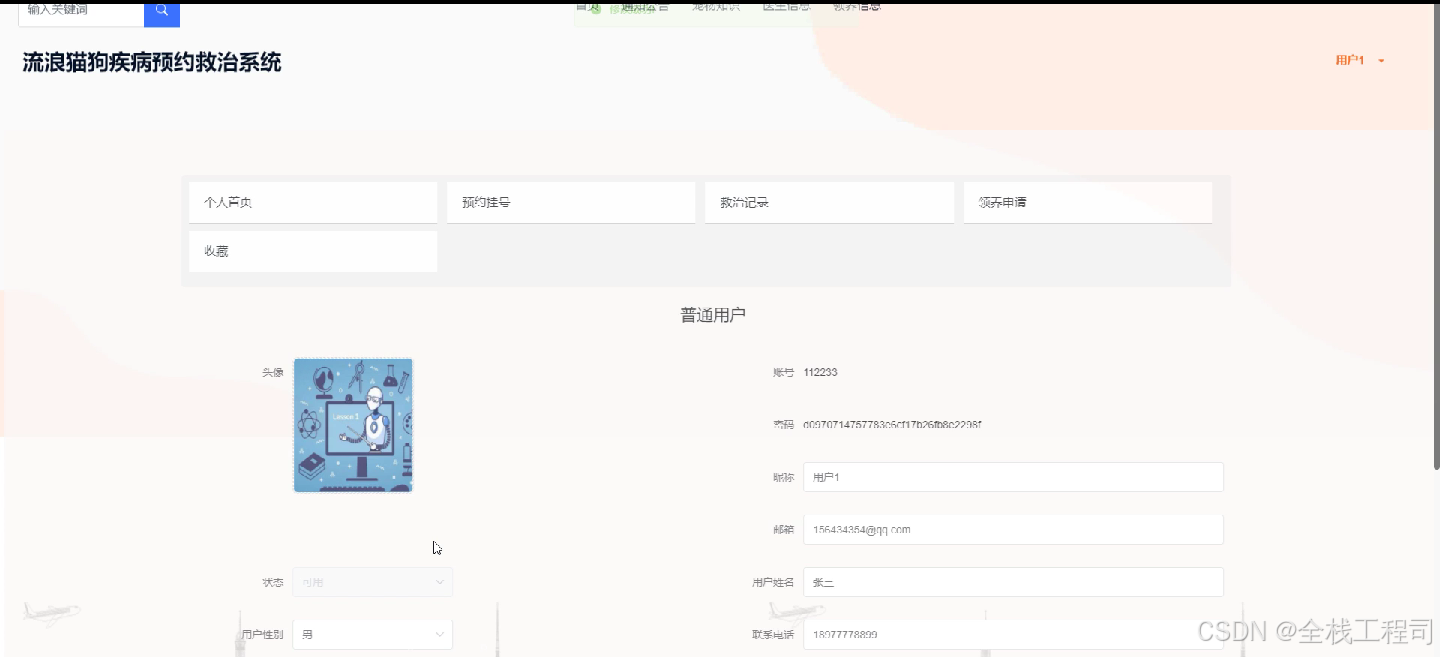Click the 联系电话 phone input field
Screen dimensions: 1440x657
[1013, 634]
